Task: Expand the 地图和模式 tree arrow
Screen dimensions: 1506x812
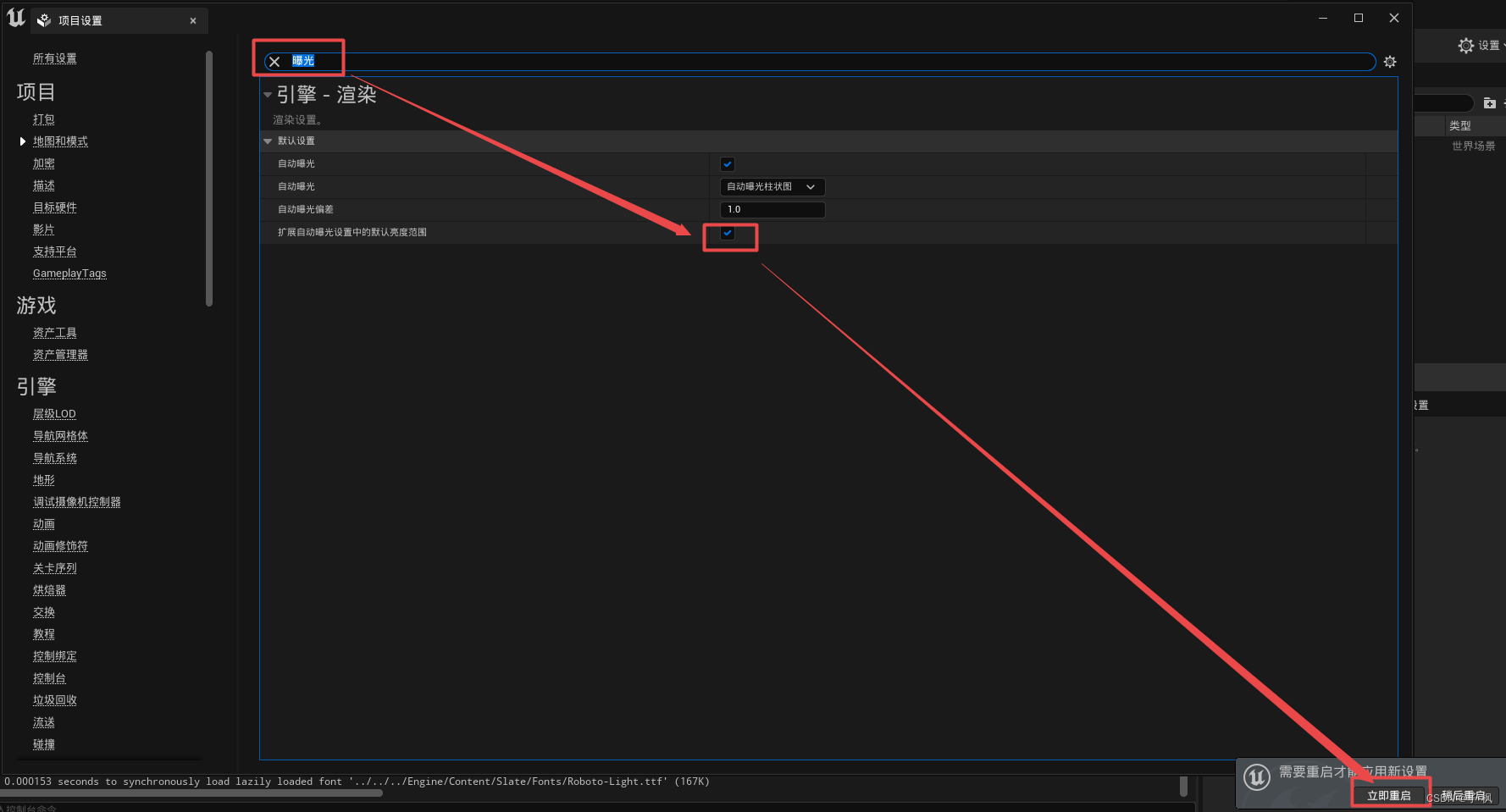Action: pos(22,141)
